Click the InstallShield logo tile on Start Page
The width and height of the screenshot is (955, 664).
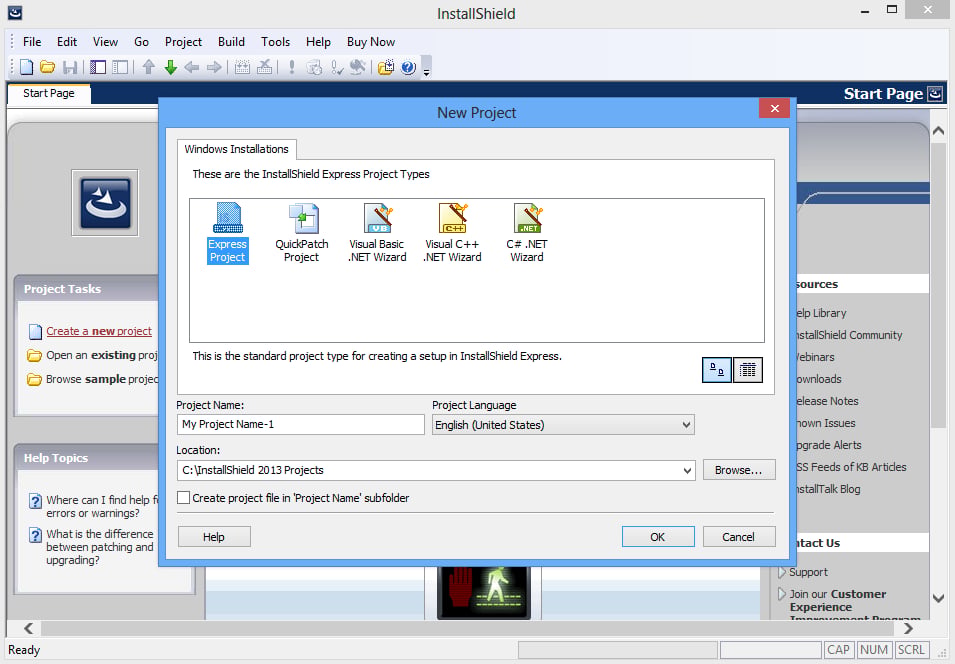coord(105,203)
